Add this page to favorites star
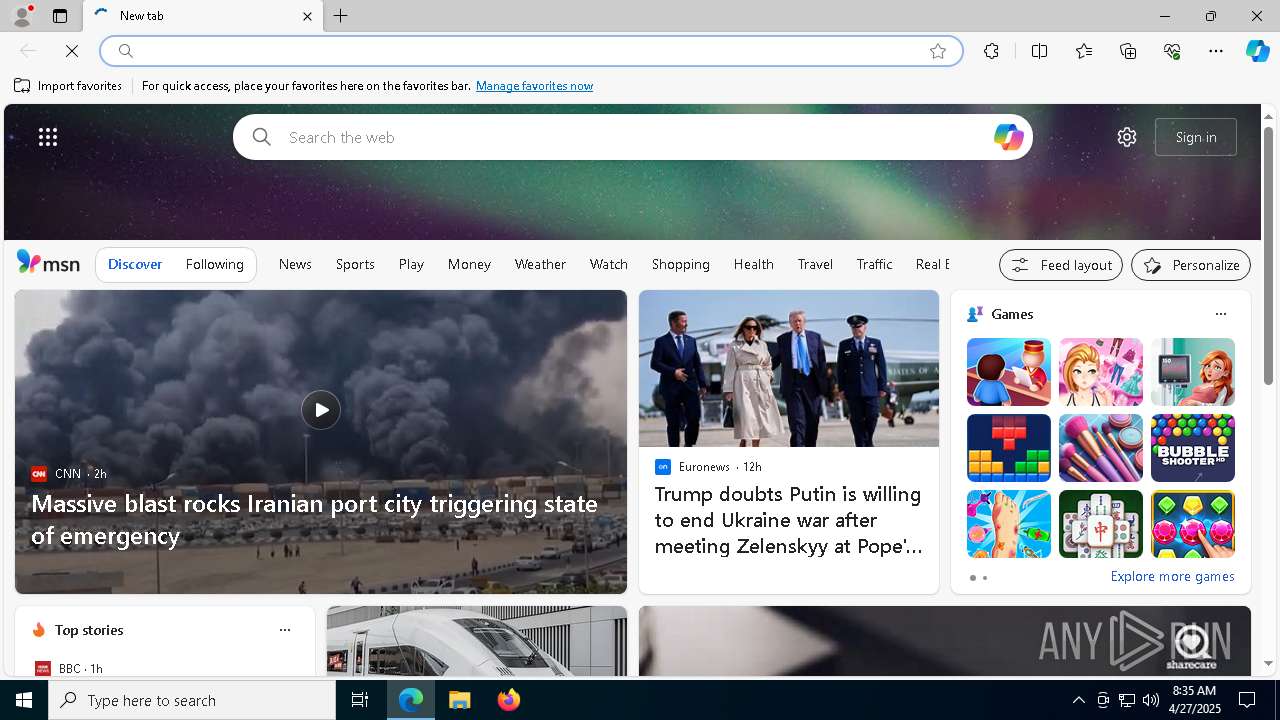Image resolution: width=1280 pixels, height=720 pixels. pyautogui.click(x=938, y=51)
